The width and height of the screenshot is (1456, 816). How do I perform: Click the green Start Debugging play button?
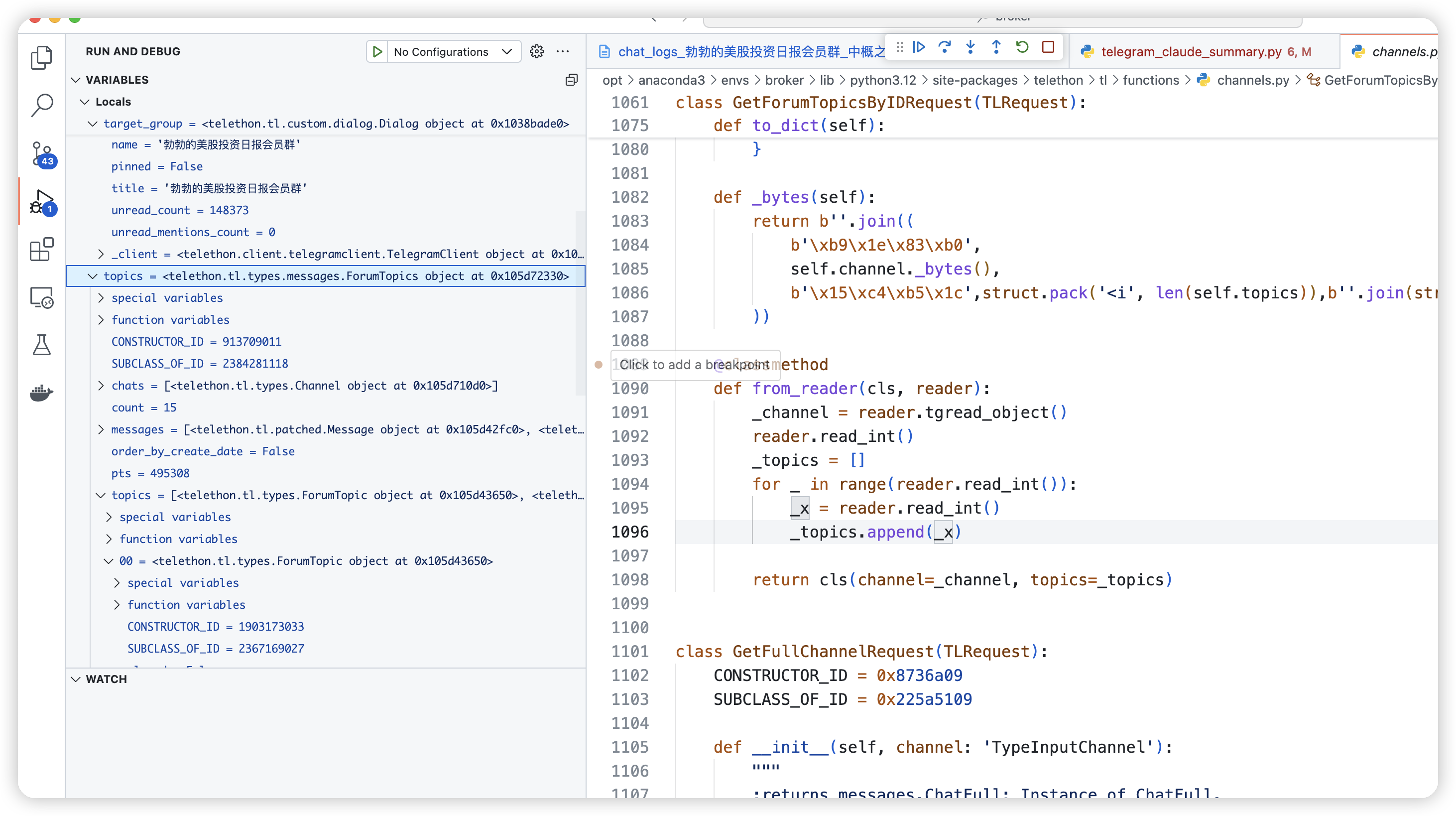(377, 51)
